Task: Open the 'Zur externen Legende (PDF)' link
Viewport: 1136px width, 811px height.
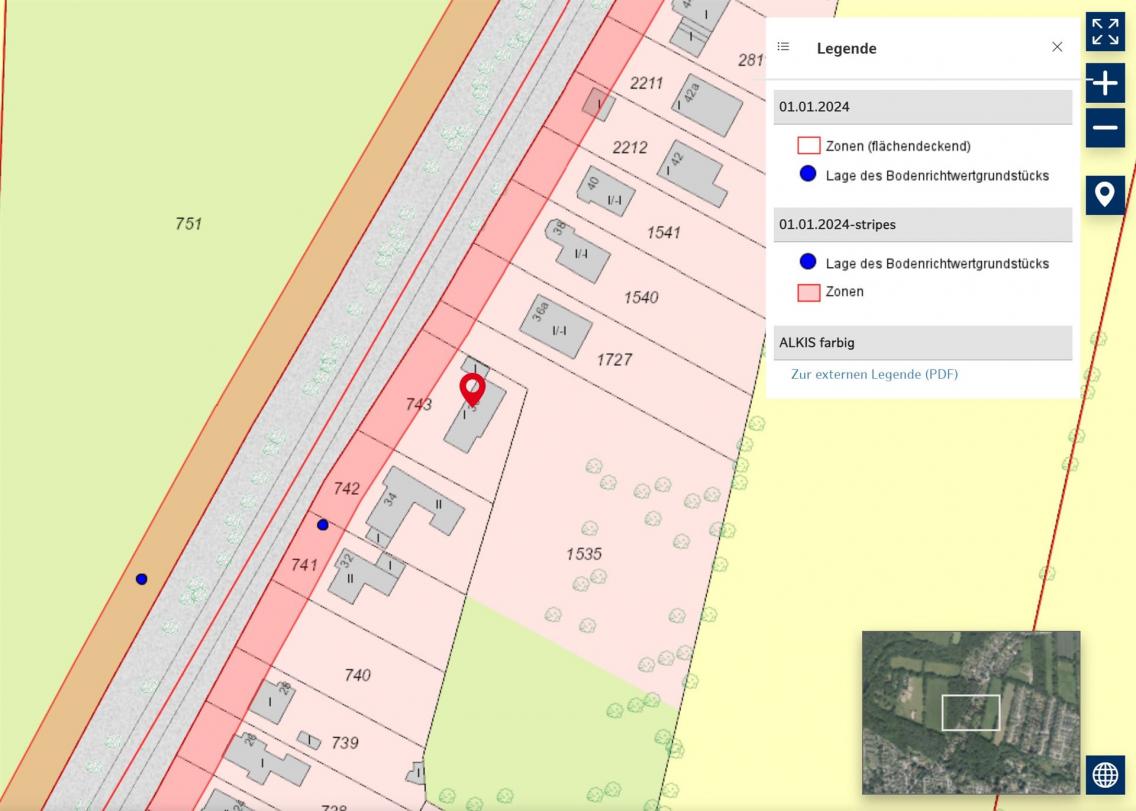Action: [874, 375]
